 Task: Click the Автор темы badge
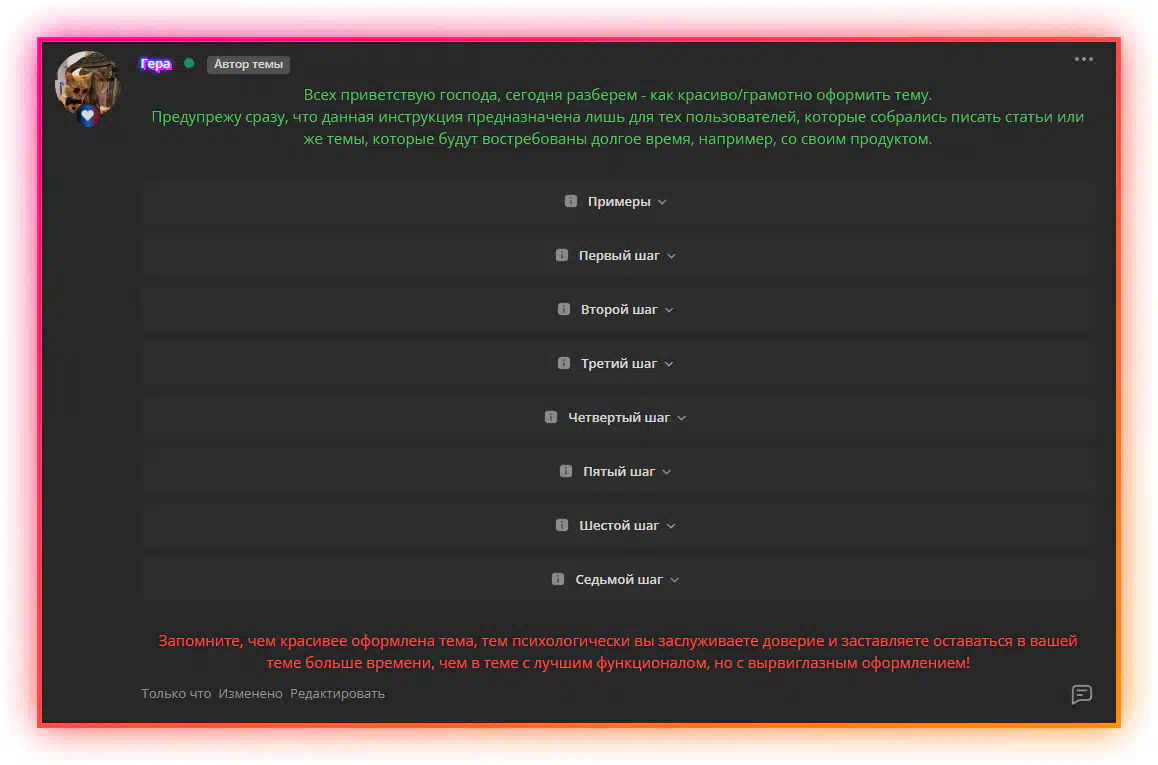click(x=248, y=65)
